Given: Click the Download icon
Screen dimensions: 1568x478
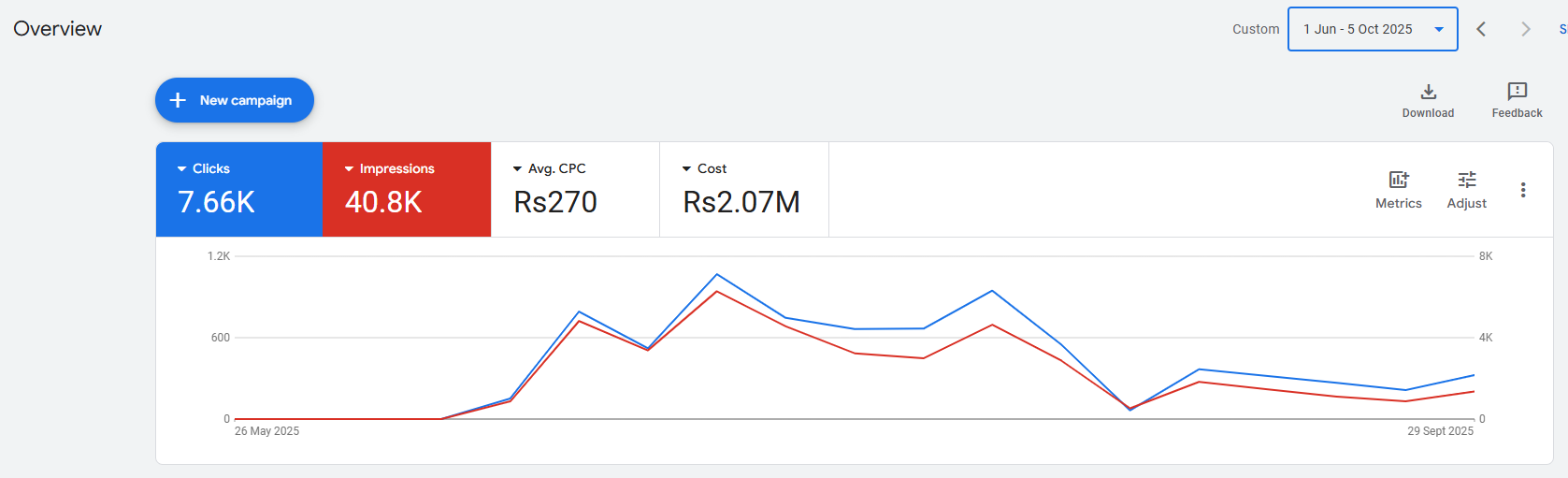Looking at the screenshot, I should click(x=1428, y=92).
